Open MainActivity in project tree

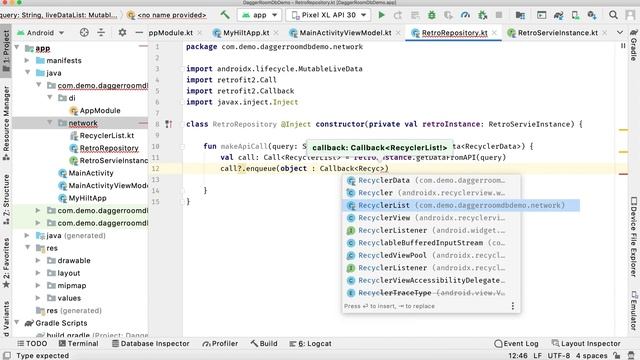pyautogui.click(x=86, y=173)
